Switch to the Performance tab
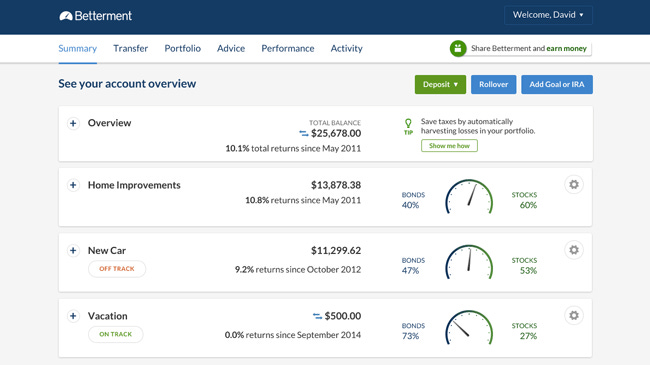Image resolution: width=650 pixels, height=365 pixels. pyautogui.click(x=288, y=49)
